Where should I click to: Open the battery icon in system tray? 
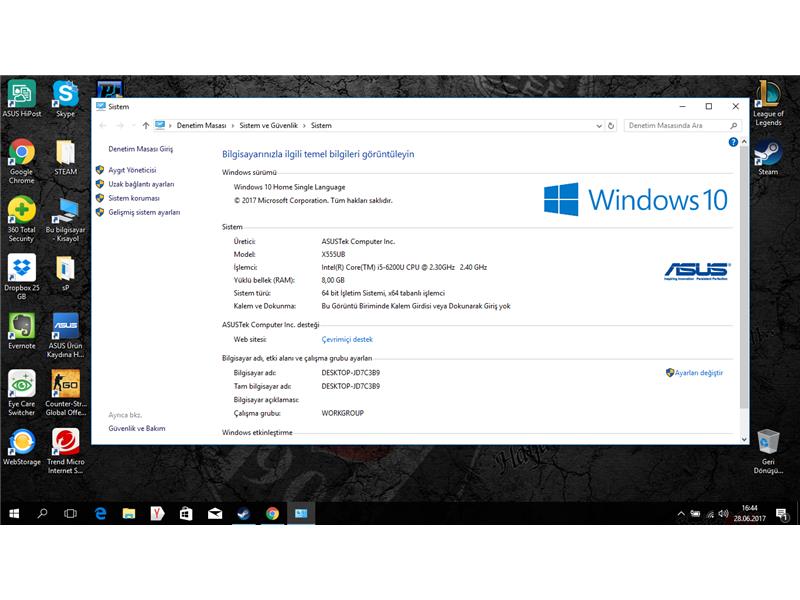click(695, 514)
